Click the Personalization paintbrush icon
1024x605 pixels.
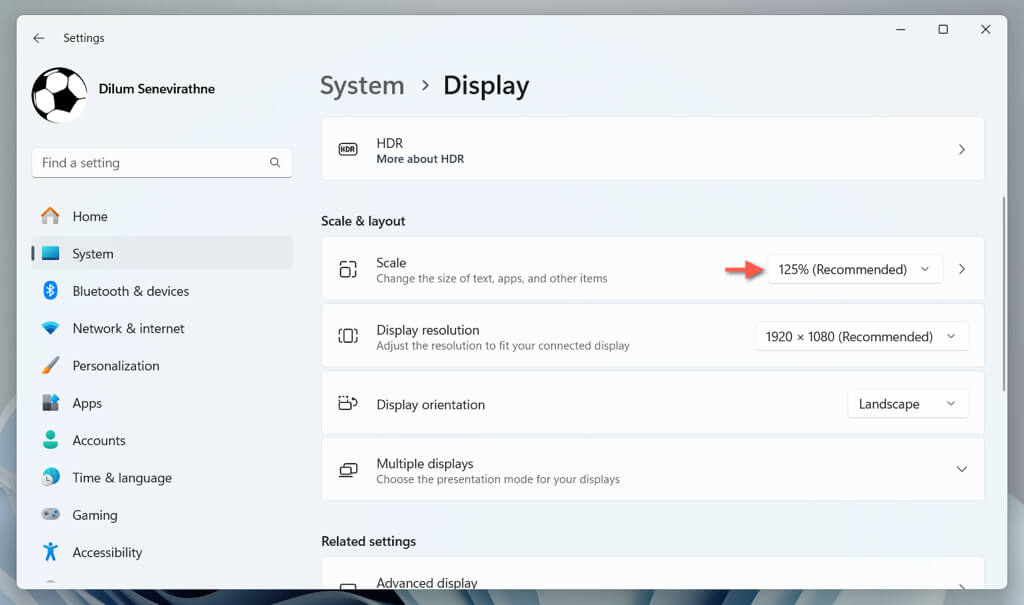point(50,366)
